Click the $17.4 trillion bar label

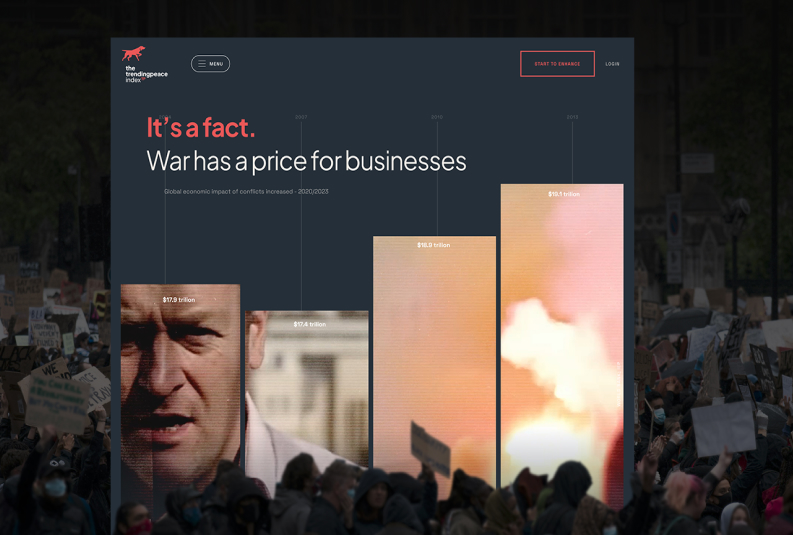(310, 324)
